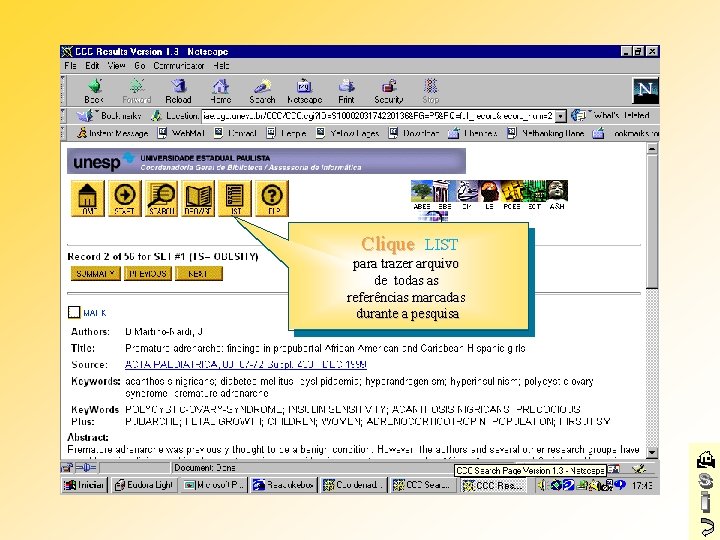Click the Back arrow in Netscape toolbar
The height and width of the screenshot is (540, 720).
(x=94, y=91)
